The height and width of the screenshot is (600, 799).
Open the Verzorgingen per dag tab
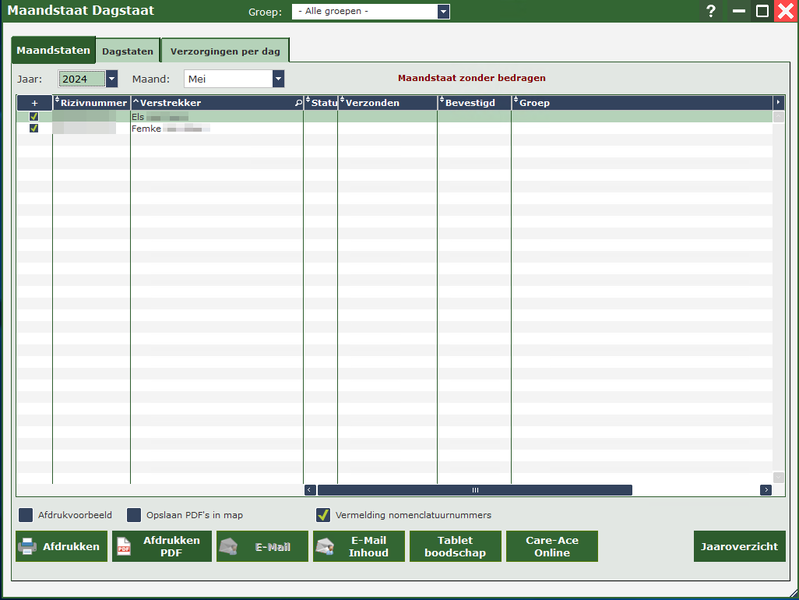point(225,50)
